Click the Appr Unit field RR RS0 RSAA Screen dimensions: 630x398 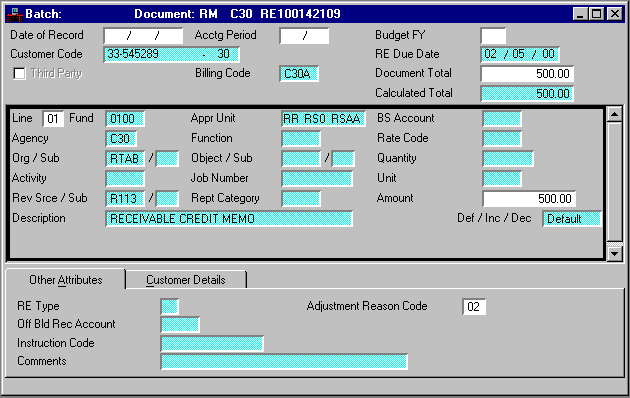[323, 119]
